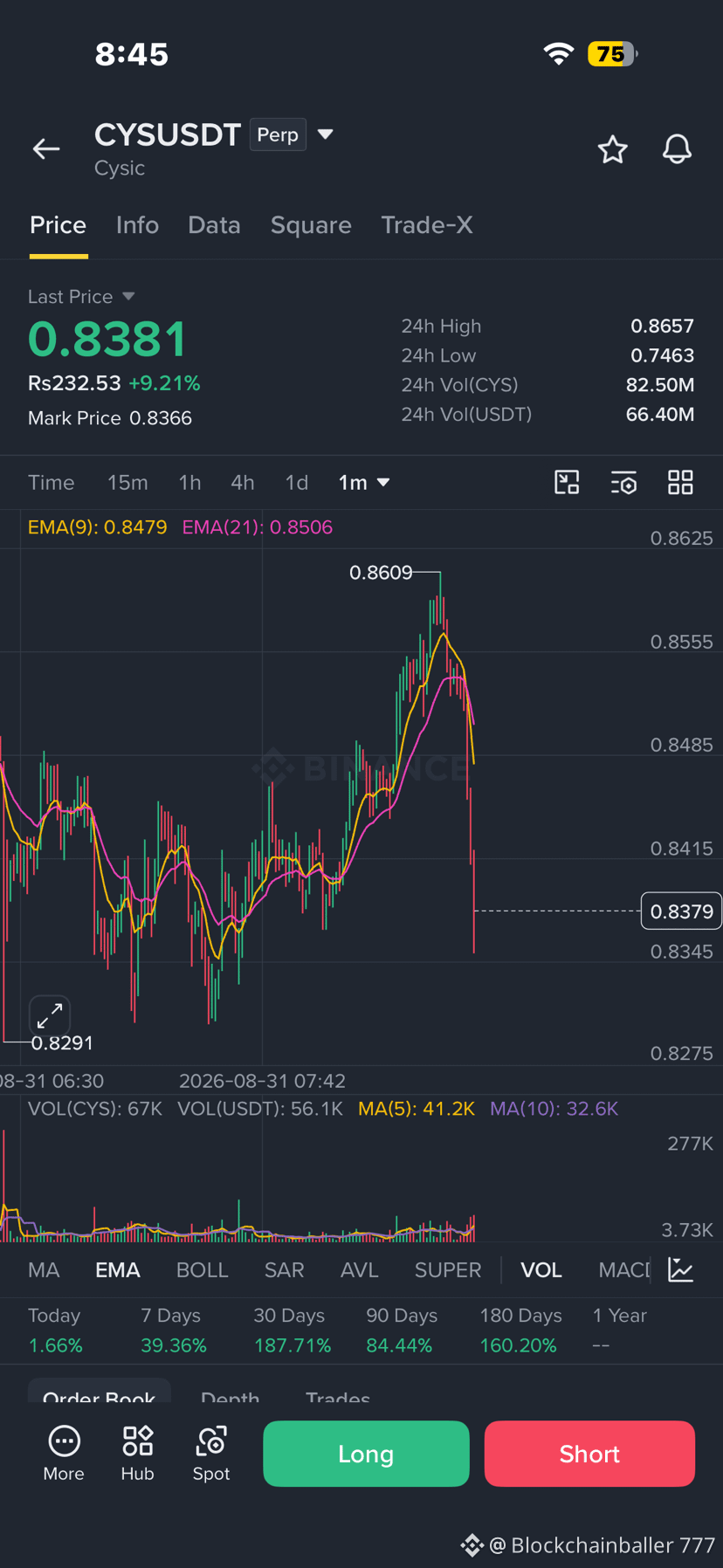723x1568 pixels.
Task: Toggle the SAR indicator
Action: (x=284, y=1270)
